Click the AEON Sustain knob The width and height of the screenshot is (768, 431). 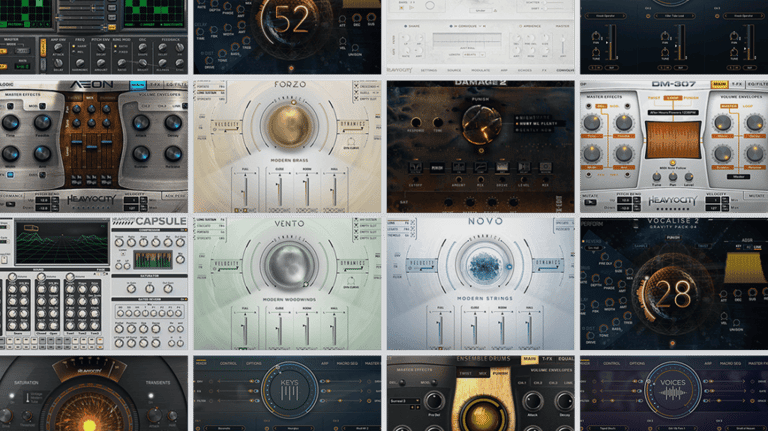[x=142, y=154]
